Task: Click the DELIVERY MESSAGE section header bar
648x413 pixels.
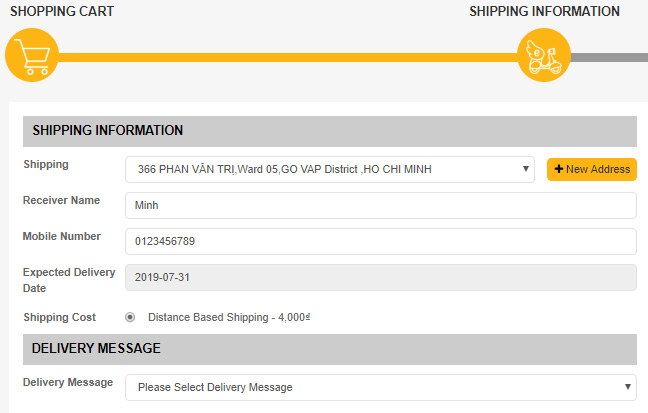Action: [x=330, y=349]
